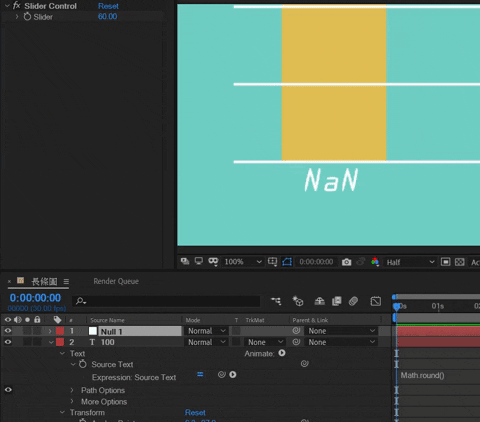
Task: Select the 100 text layer name
Action: coord(107,342)
